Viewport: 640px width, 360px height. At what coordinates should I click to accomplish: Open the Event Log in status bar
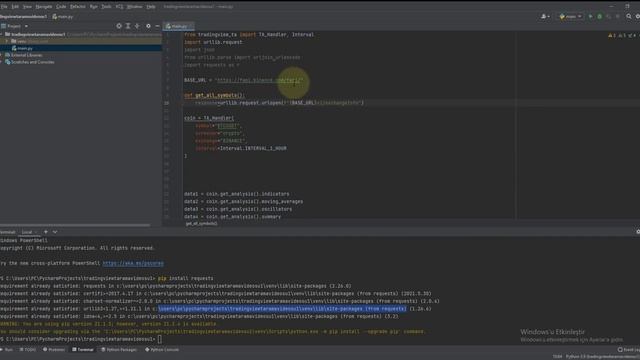tap(629, 350)
